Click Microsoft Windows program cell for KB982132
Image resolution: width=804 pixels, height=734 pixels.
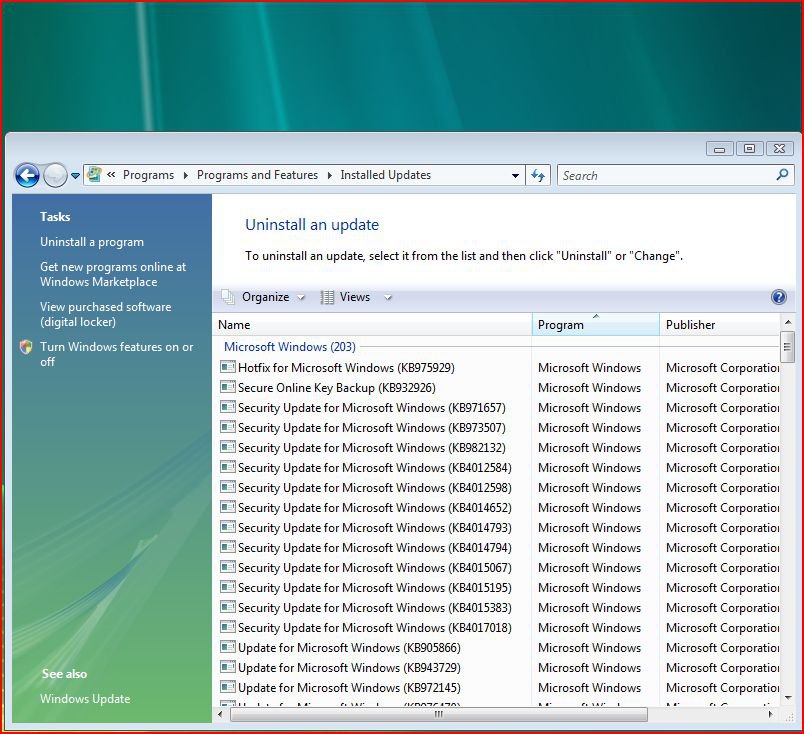coord(590,448)
